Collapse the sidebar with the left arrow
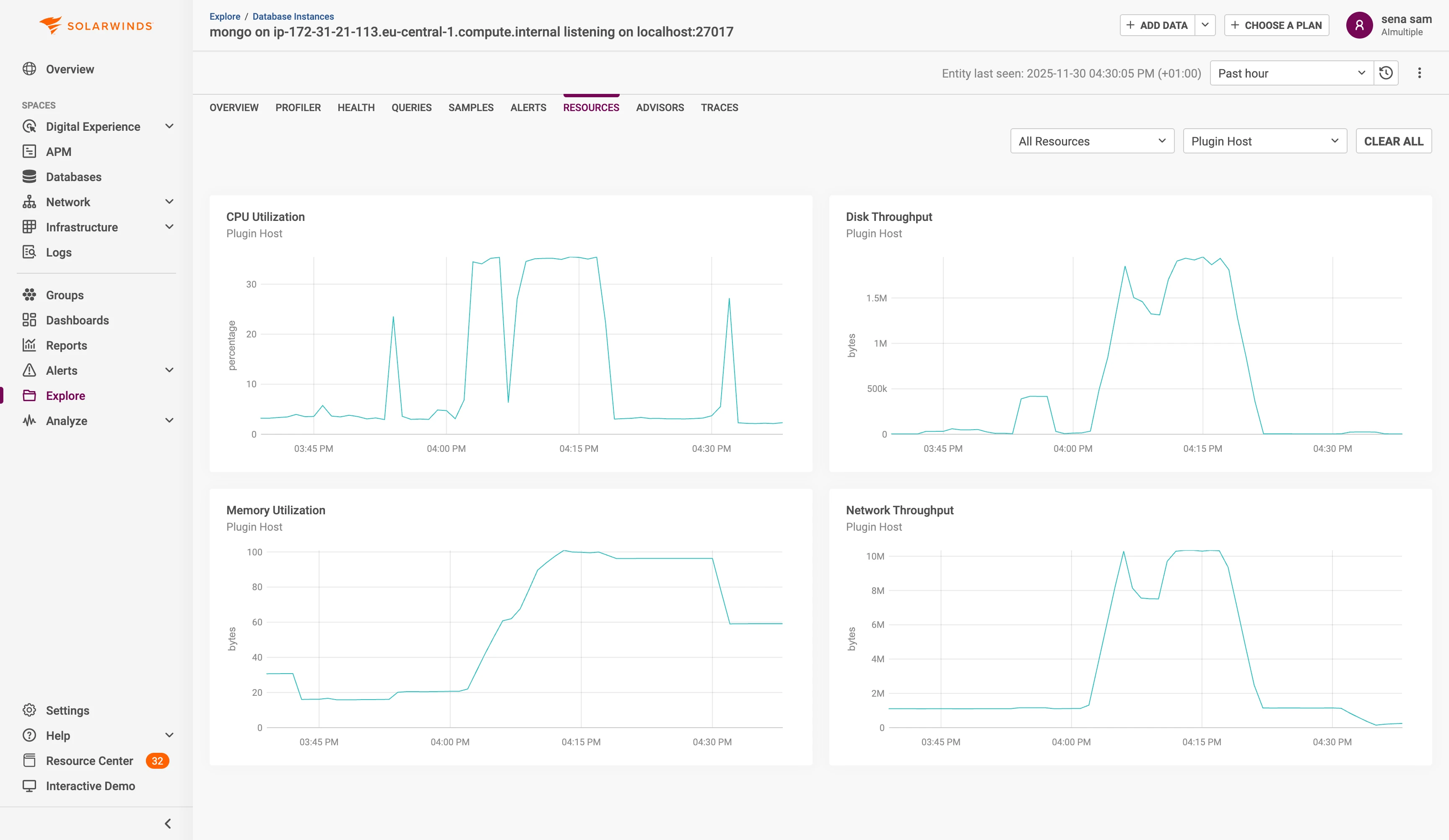 [168, 824]
